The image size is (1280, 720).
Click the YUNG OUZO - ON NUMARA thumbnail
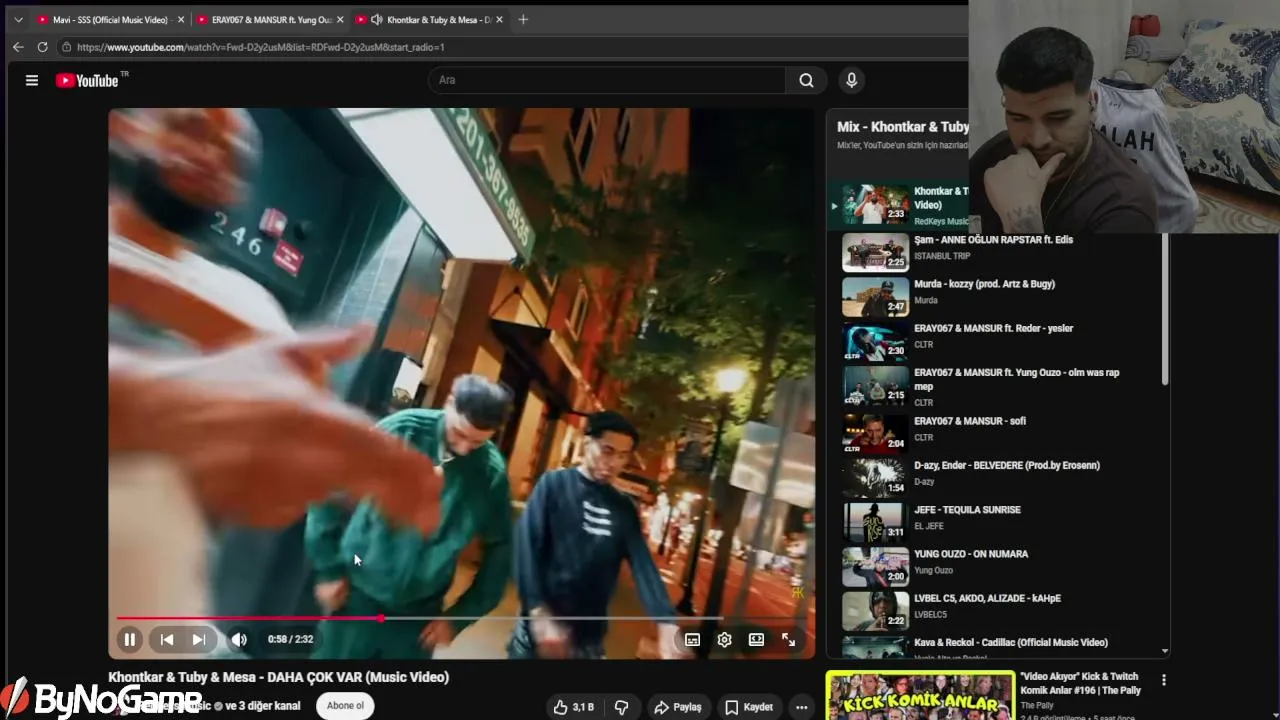point(875,565)
